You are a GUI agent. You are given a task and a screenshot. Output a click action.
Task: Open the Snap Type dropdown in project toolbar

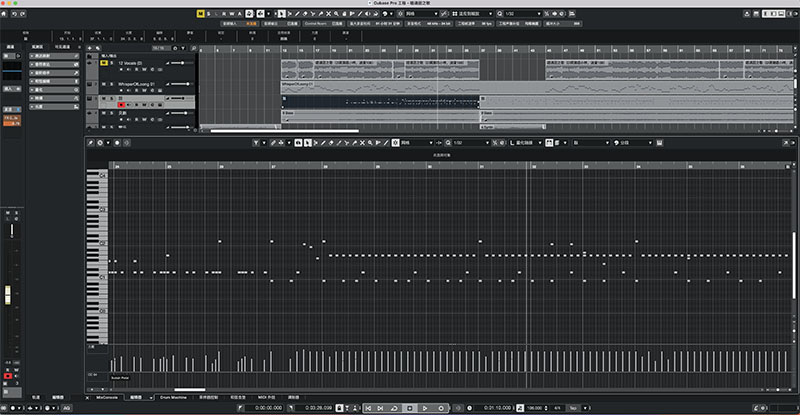pyautogui.click(x=422, y=14)
